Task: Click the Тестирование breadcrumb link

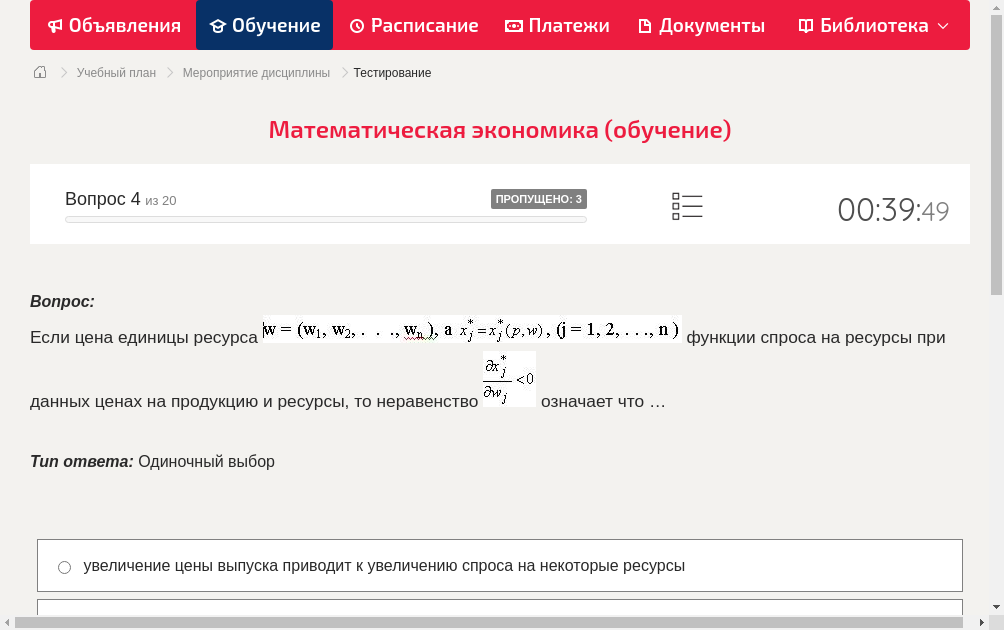Action: (391, 72)
